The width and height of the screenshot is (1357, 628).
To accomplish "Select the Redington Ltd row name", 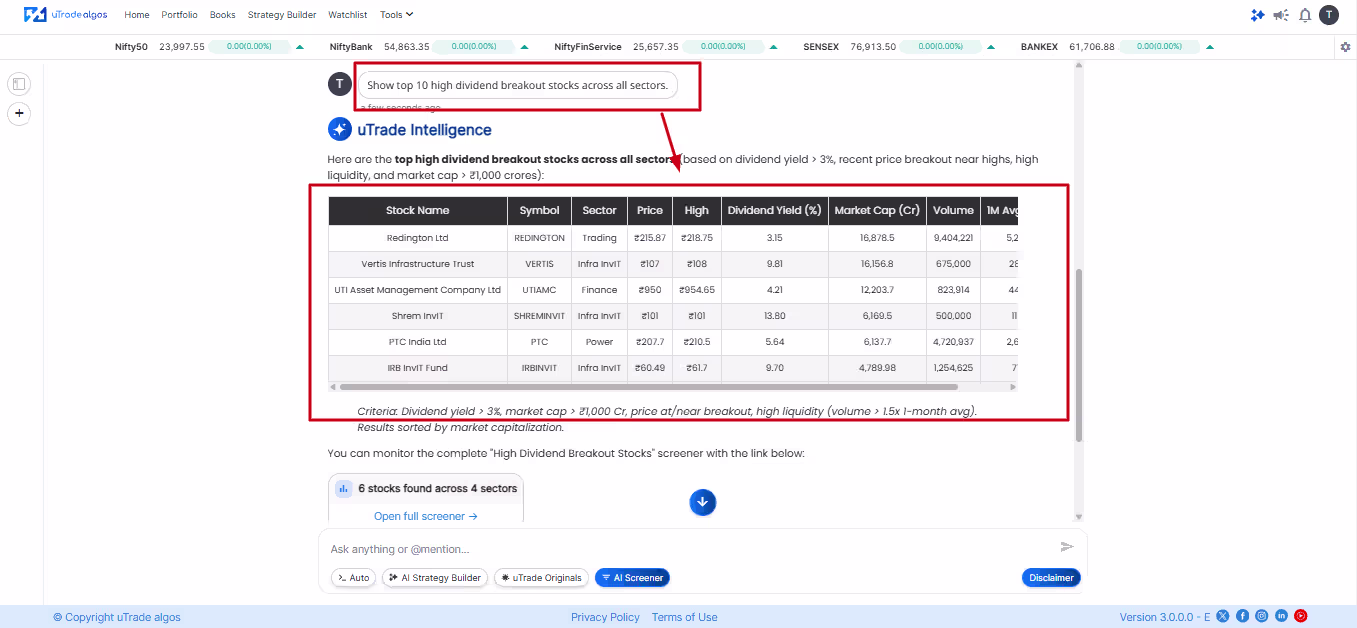I will click(418, 238).
